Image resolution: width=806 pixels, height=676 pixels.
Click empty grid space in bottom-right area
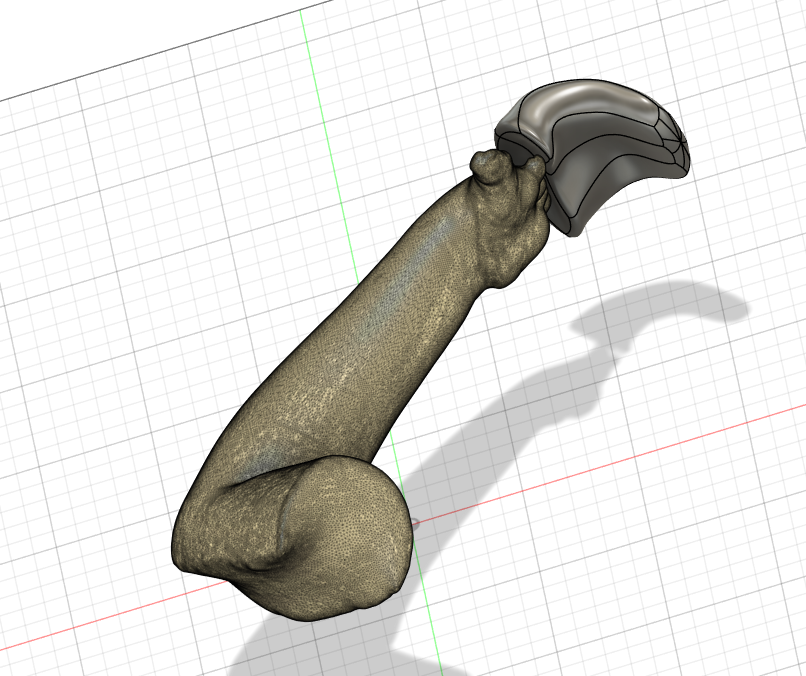680,580
